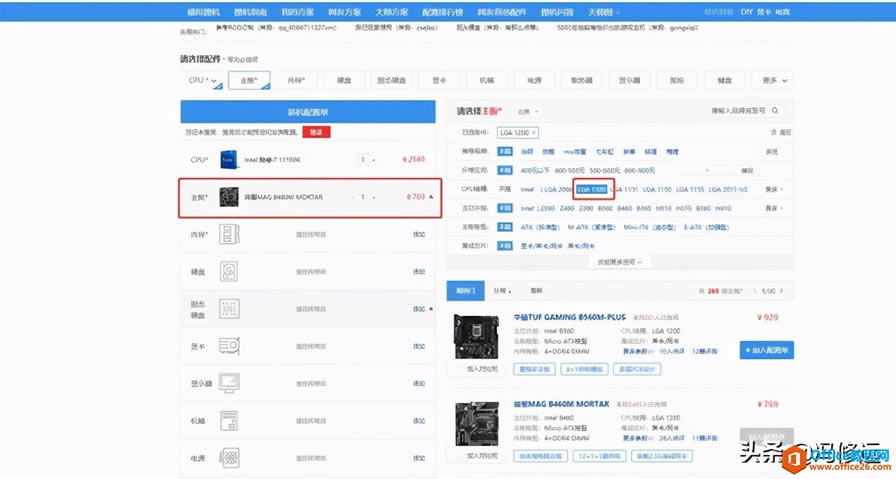Image resolution: width=896 pixels, height=479 pixels.
Task: Open the TUF GAMING B560M-PLUS product link
Action: pyautogui.click(x=570, y=317)
